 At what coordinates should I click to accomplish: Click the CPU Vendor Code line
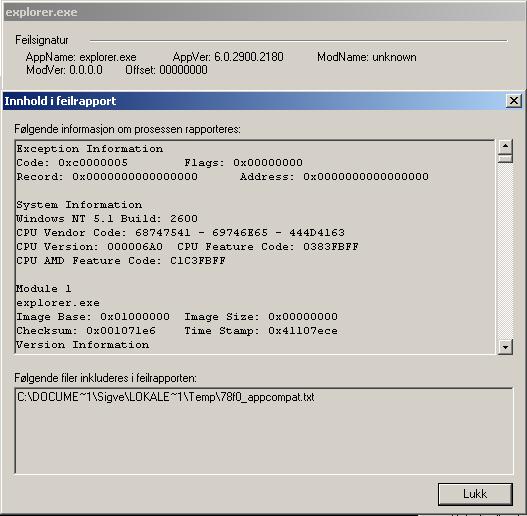click(x=180, y=233)
